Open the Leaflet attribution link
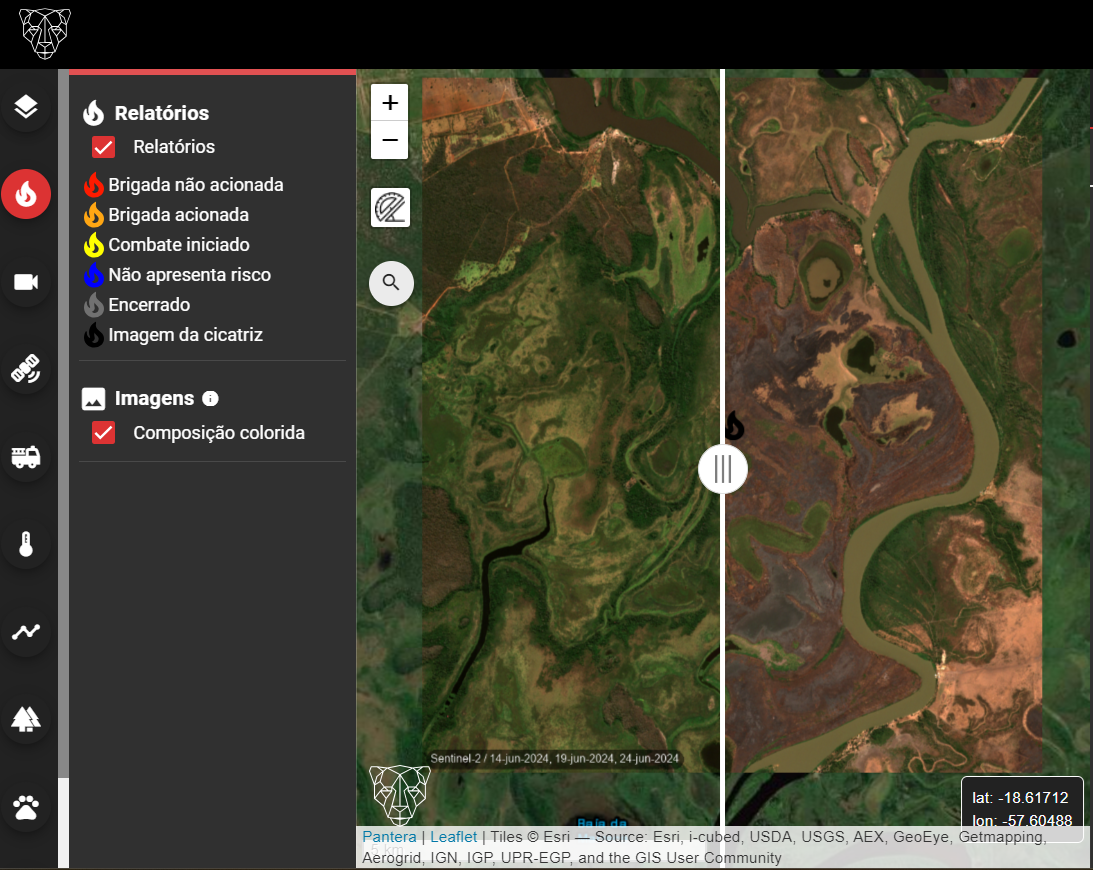The image size is (1093, 870). point(453,837)
